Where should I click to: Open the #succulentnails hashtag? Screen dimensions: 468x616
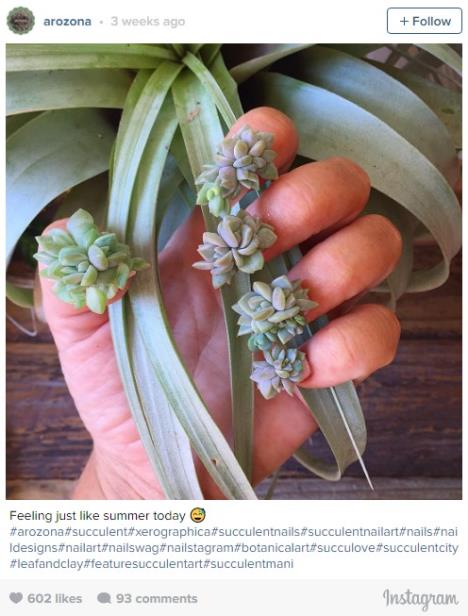(x=256, y=532)
